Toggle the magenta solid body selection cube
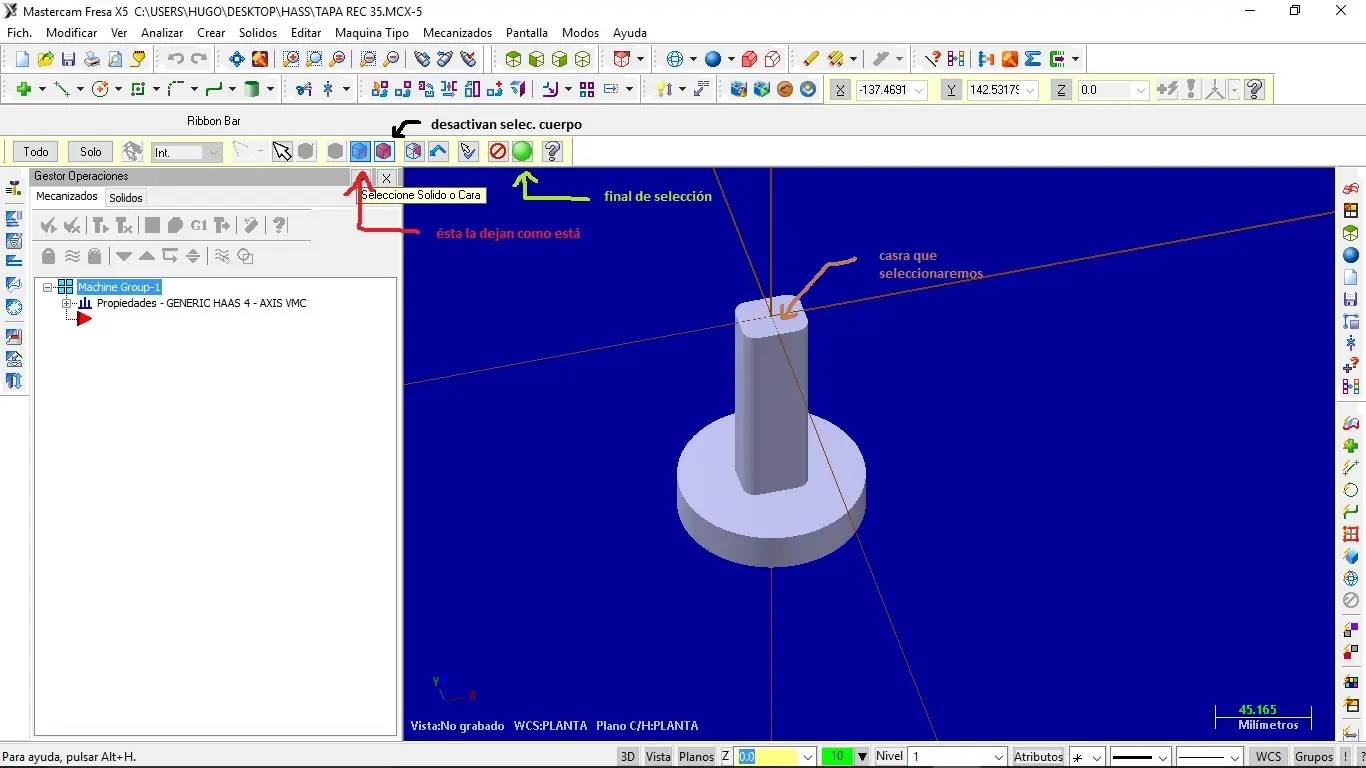Viewport: 1366px width, 768px height. (x=384, y=151)
